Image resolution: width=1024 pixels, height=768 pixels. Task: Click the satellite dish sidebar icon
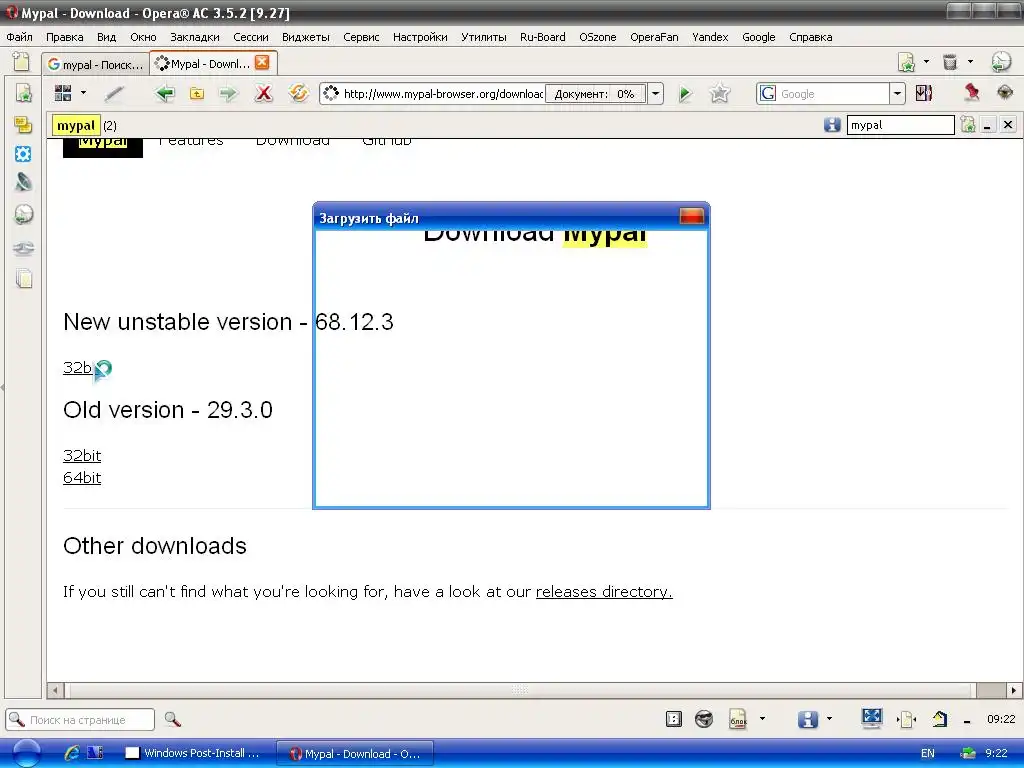point(24,182)
